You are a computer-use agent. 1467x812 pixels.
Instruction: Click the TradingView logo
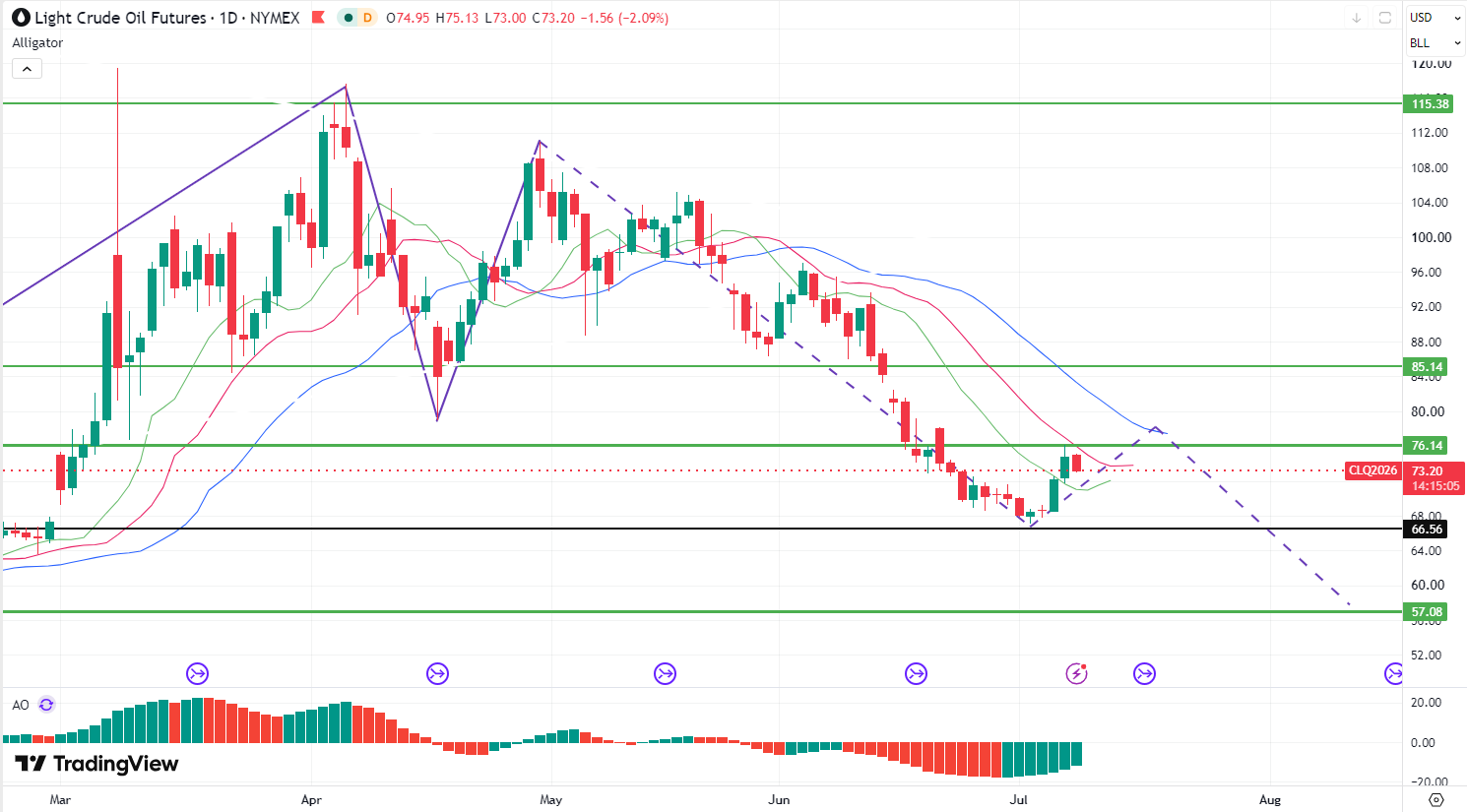click(96, 764)
